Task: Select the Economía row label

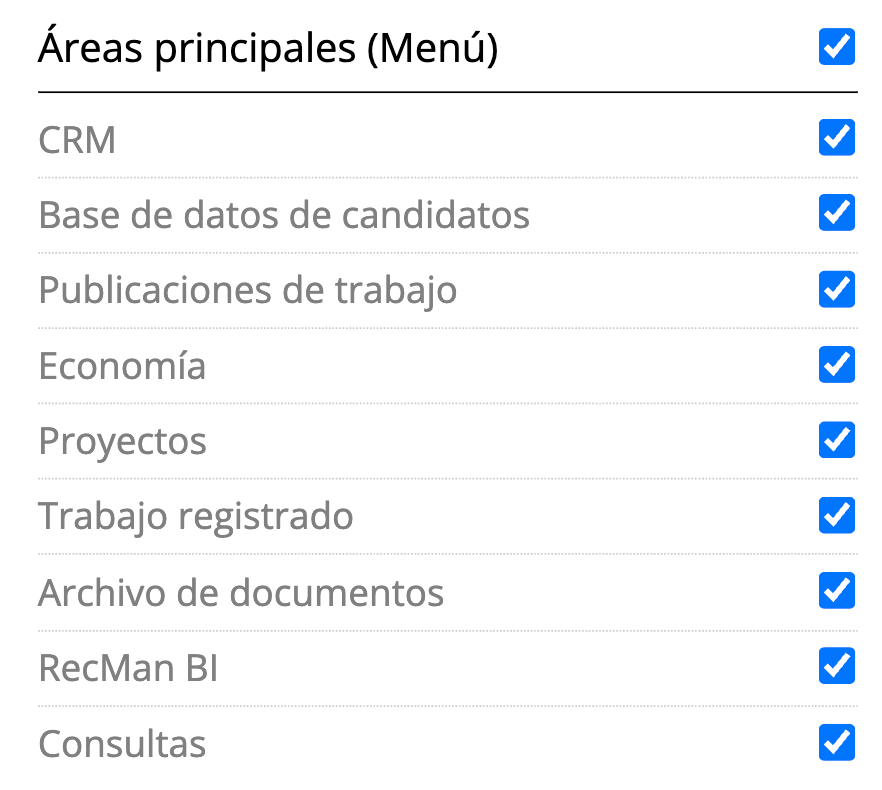Action: pos(122,365)
